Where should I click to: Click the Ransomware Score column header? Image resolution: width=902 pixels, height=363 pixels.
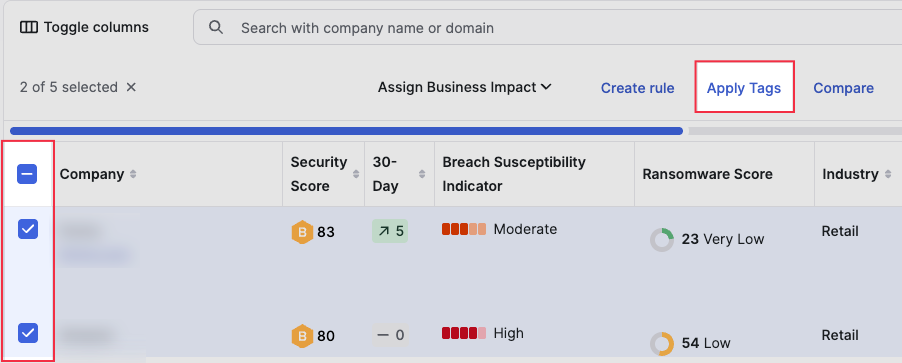point(708,174)
